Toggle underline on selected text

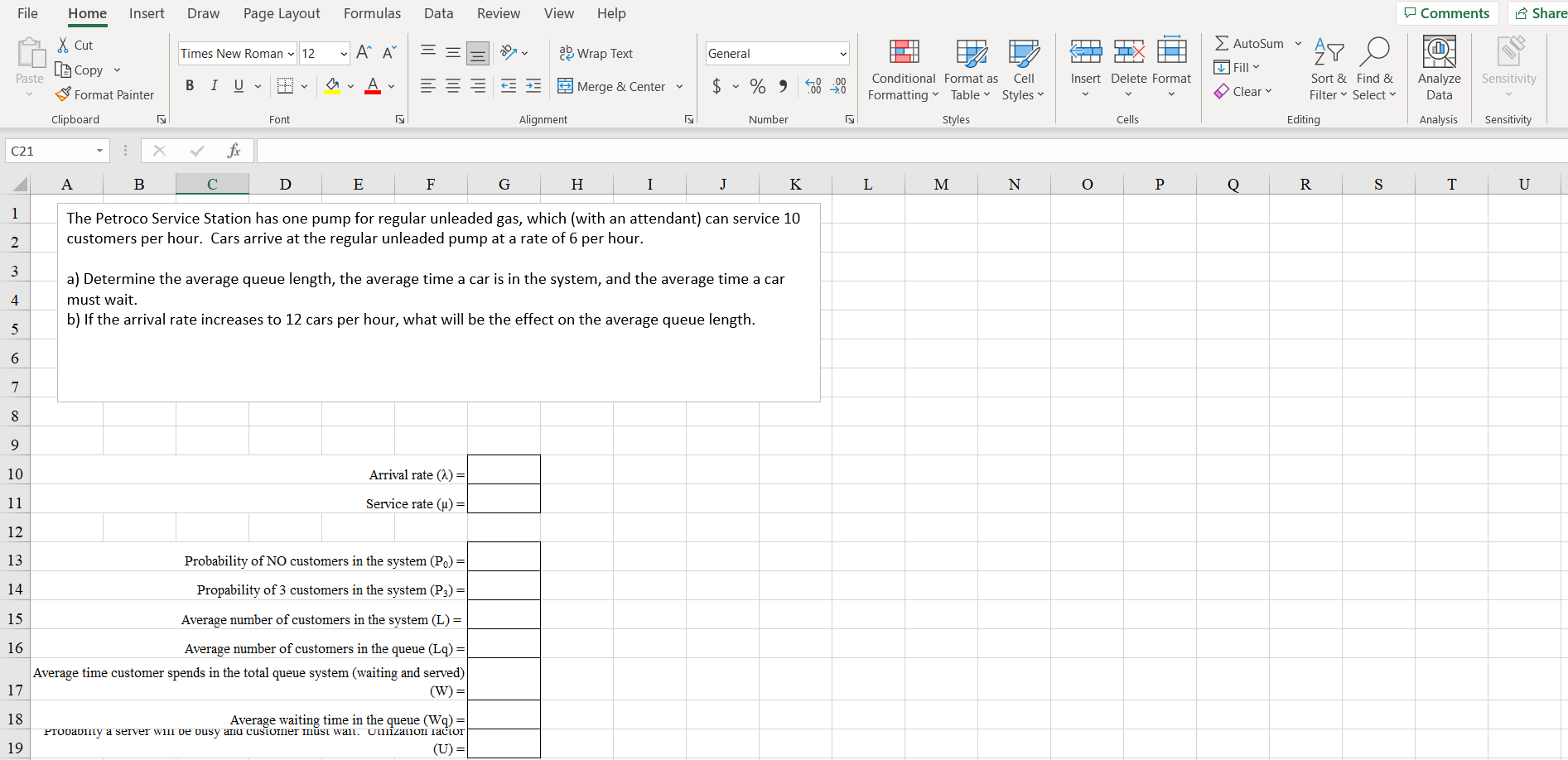(x=237, y=86)
